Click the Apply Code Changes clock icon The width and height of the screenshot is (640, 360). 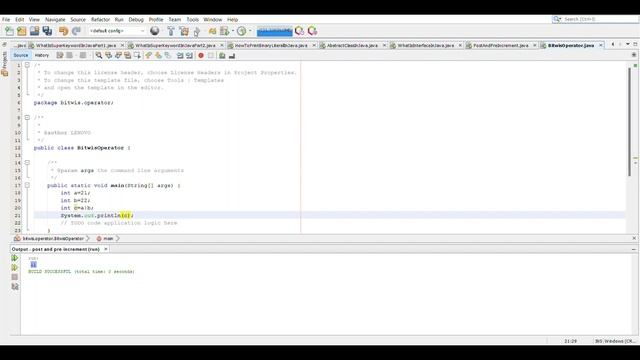(242, 31)
